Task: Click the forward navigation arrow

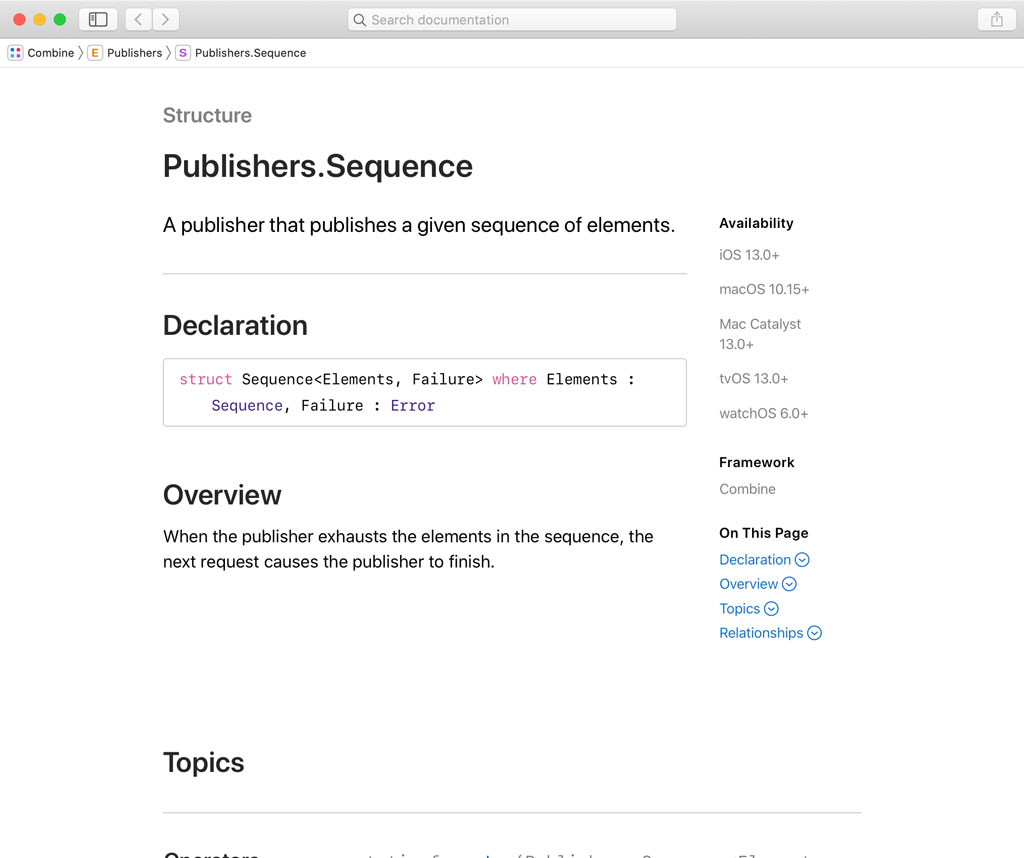Action: click(165, 18)
